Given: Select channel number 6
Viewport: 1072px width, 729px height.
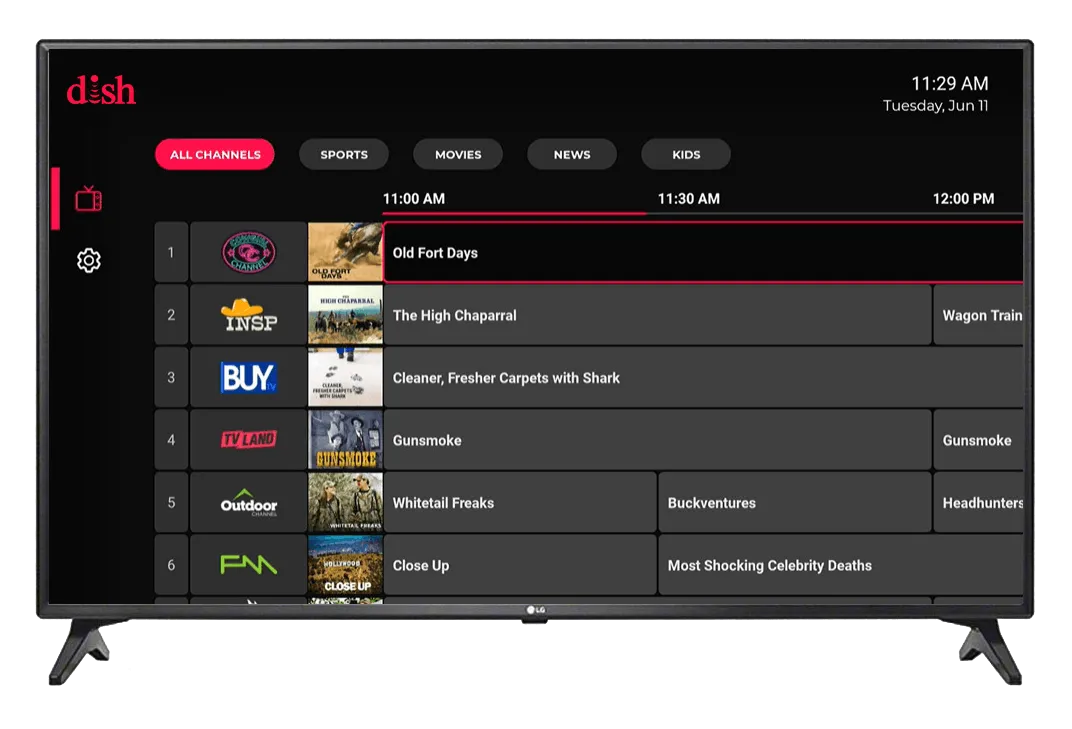Looking at the screenshot, I should 171,565.
